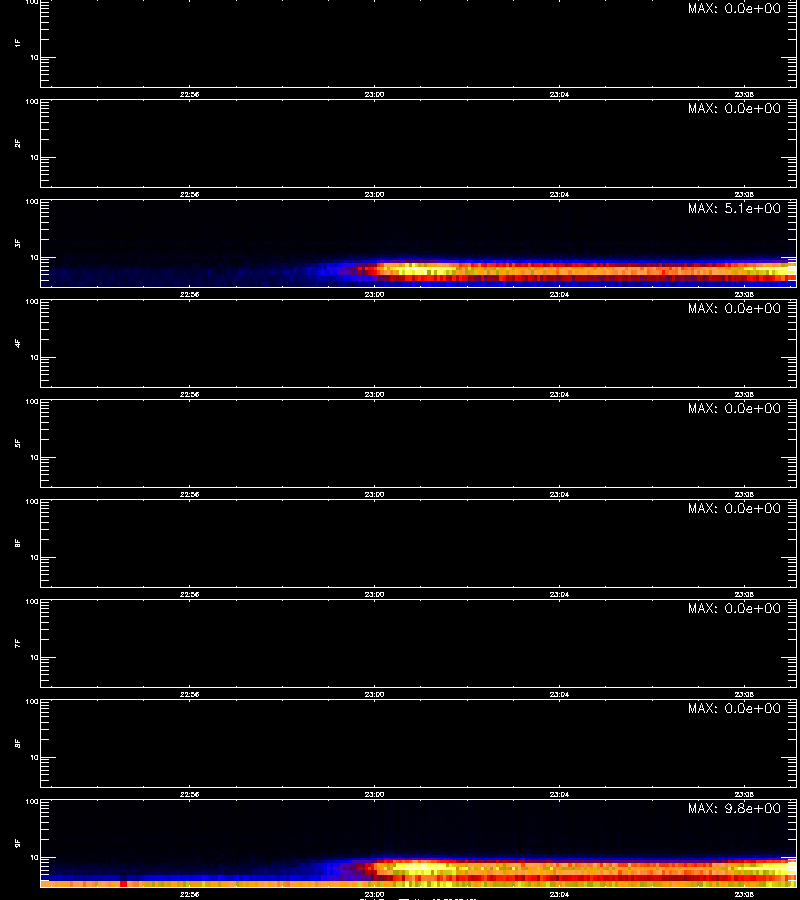Click the 9F panel axis label
800x900 pixels.
click(x=18, y=843)
